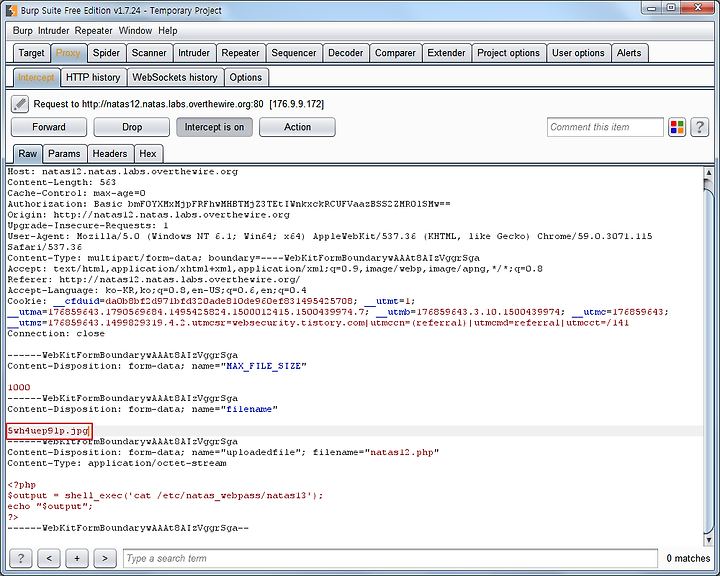
Task: Select the Proxy tab
Action: (x=68, y=53)
